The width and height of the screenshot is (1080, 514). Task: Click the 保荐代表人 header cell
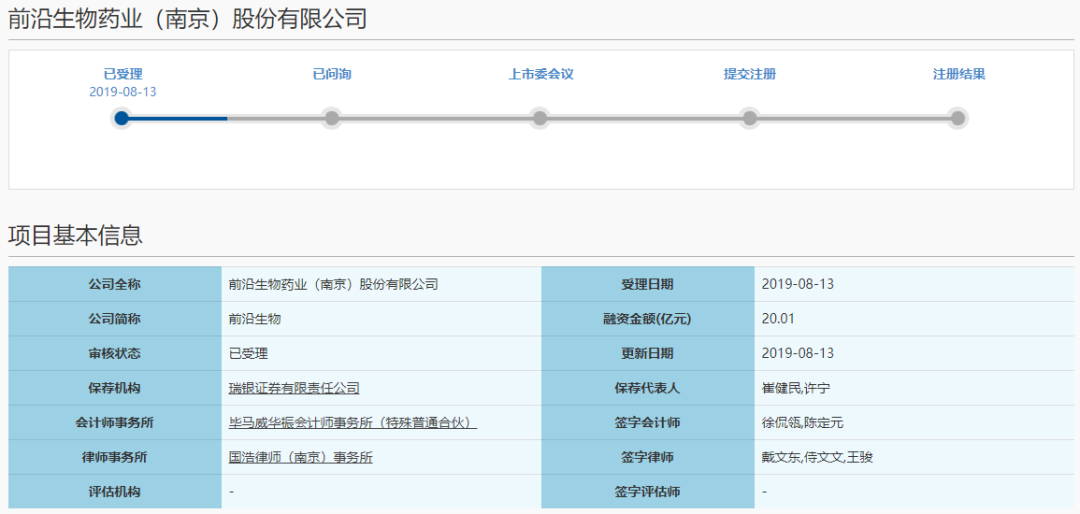(647, 389)
